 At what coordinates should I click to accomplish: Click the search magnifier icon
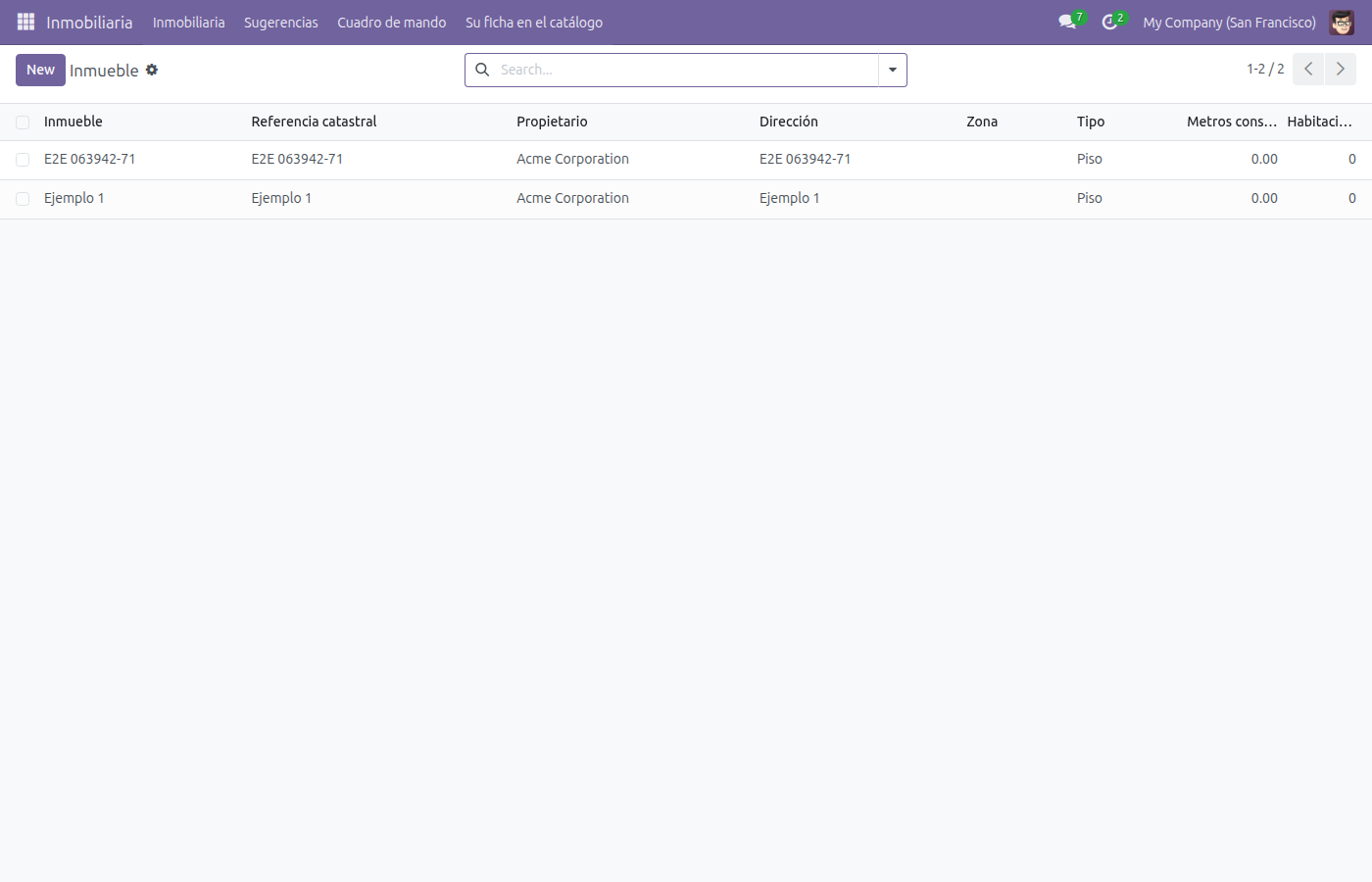coord(482,70)
